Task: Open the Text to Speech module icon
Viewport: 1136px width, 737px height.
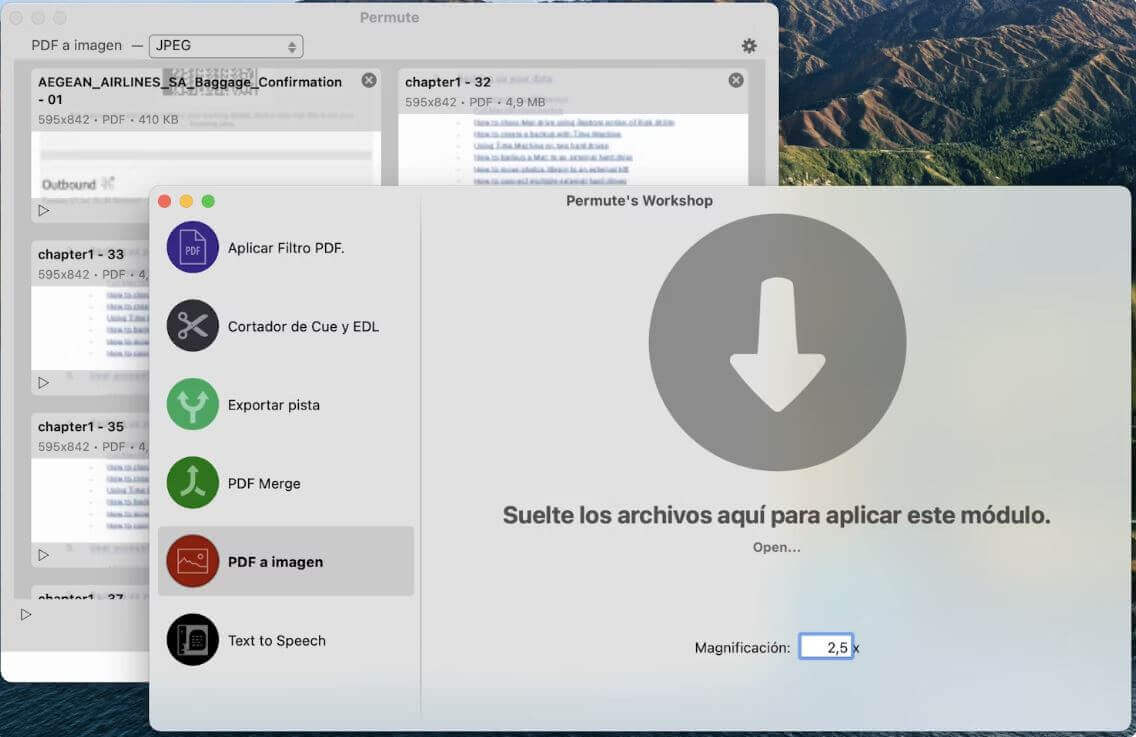Action: click(192, 640)
